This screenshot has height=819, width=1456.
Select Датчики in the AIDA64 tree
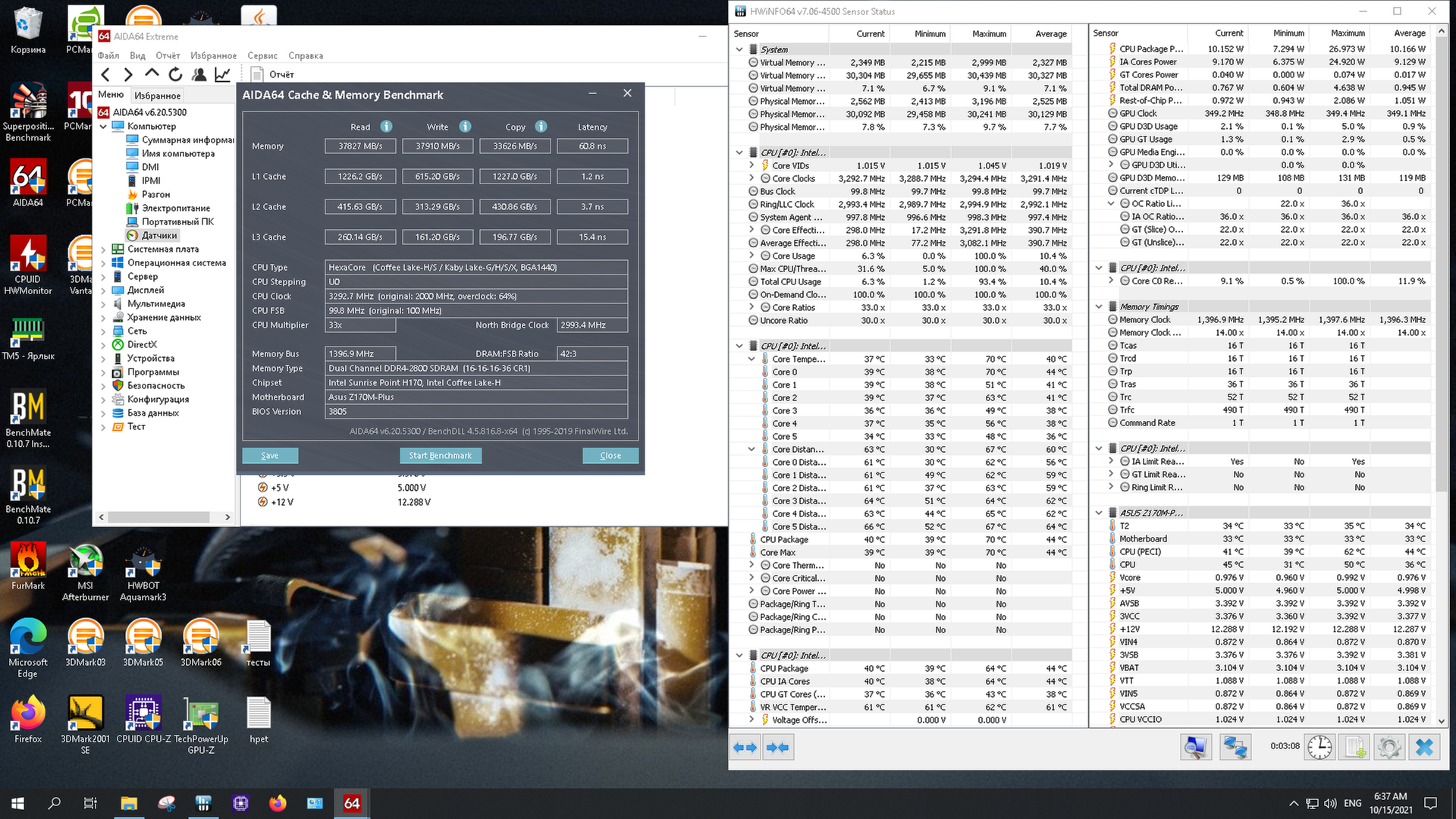[x=159, y=236]
